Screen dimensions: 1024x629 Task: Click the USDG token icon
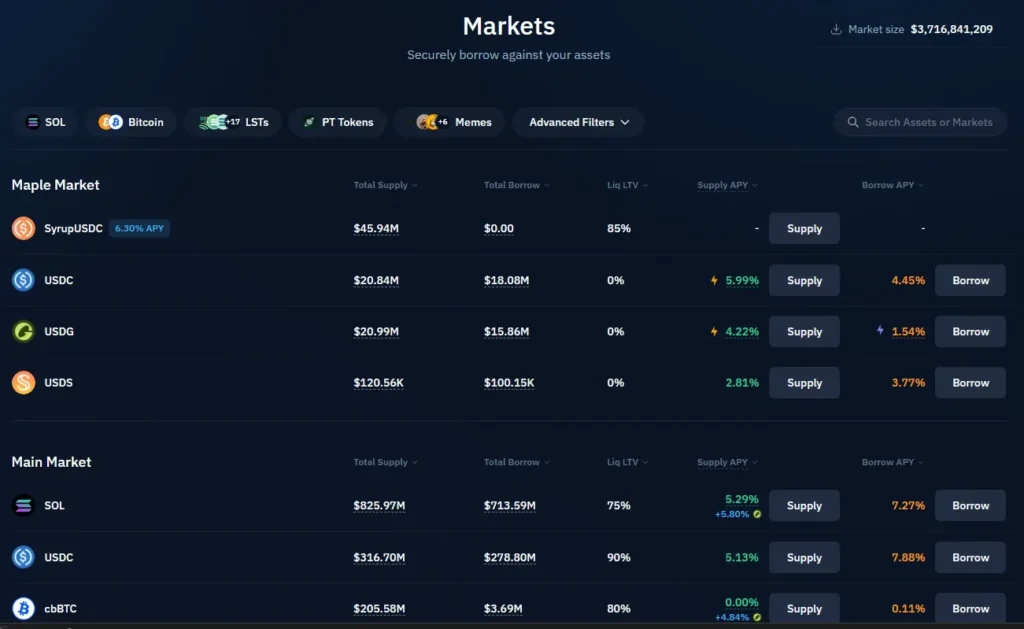pyautogui.click(x=24, y=331)
